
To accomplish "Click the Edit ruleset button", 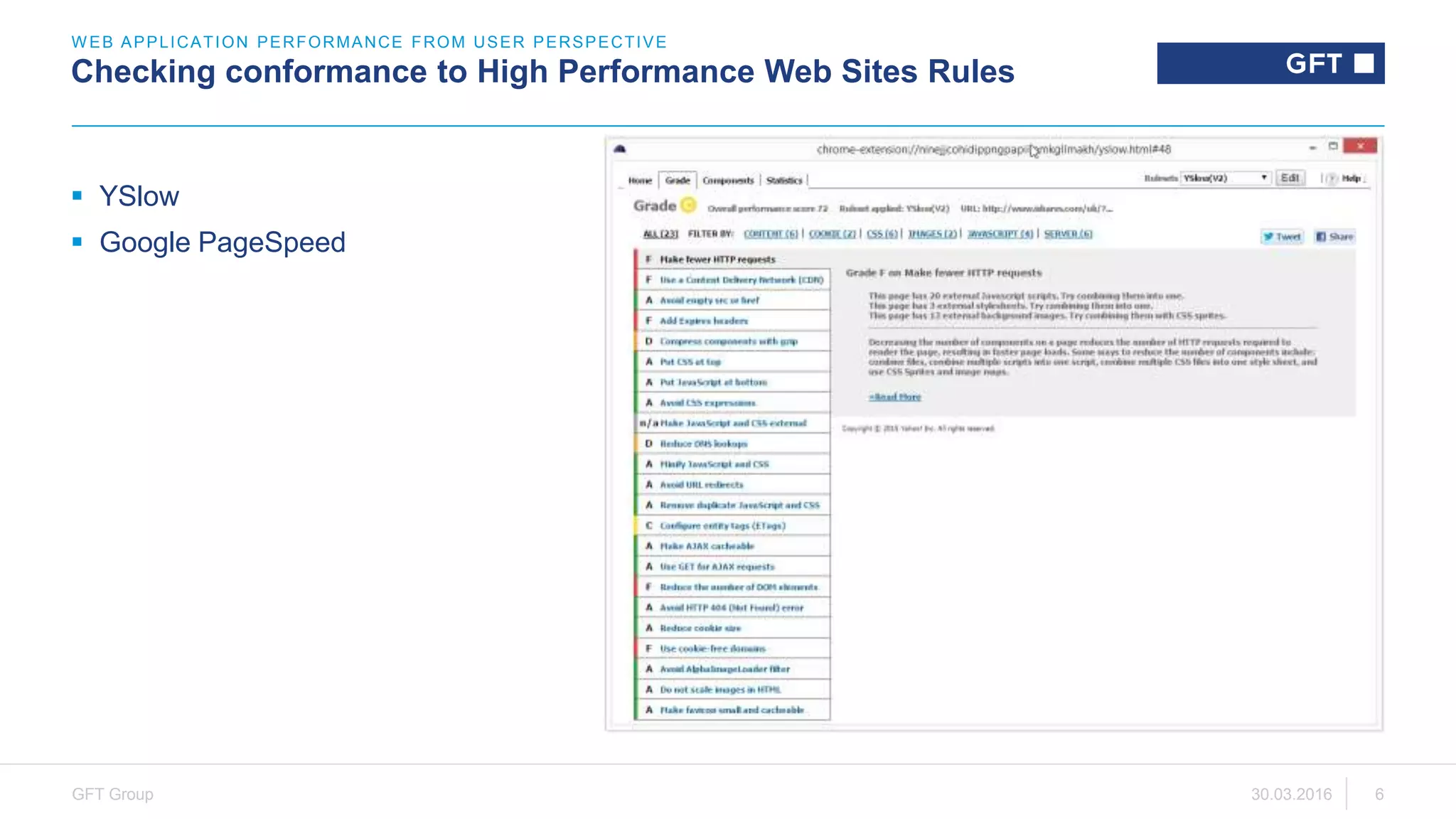I will (1290, 178).
